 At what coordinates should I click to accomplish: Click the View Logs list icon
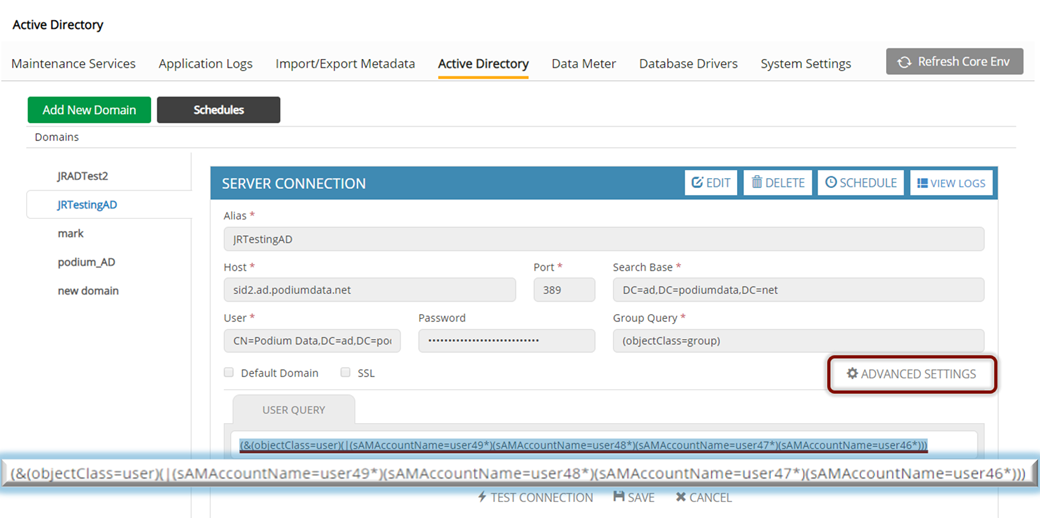point(922,183)
